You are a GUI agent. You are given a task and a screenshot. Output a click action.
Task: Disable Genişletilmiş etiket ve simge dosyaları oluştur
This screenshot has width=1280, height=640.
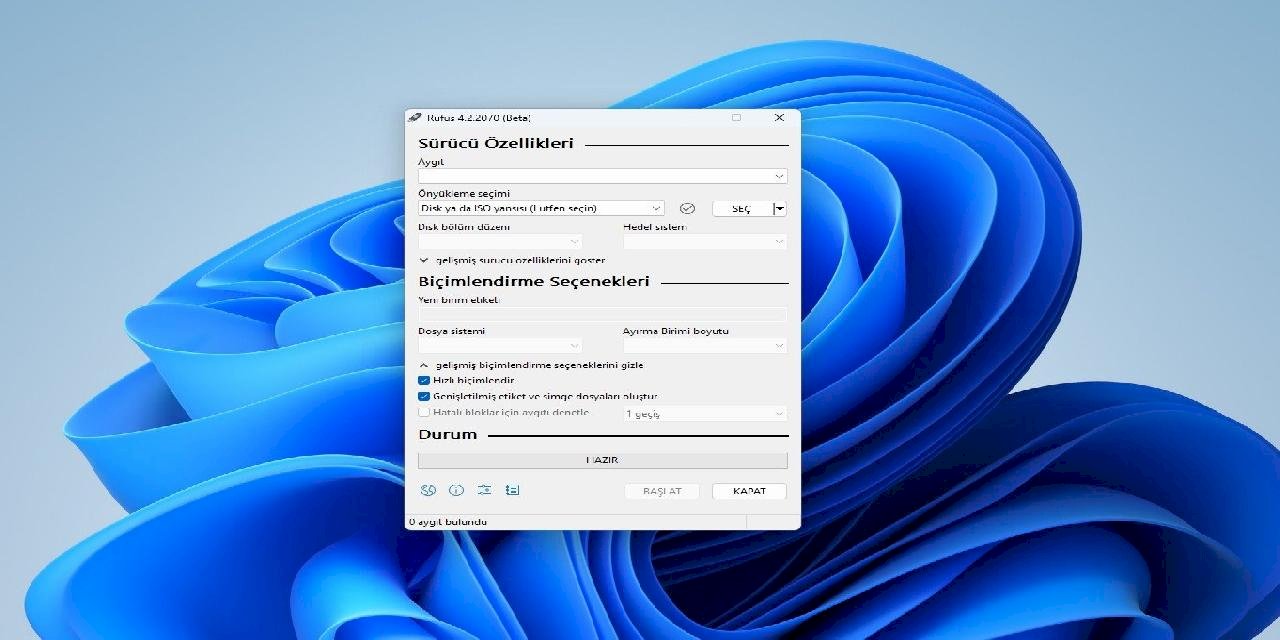(424, 396)
